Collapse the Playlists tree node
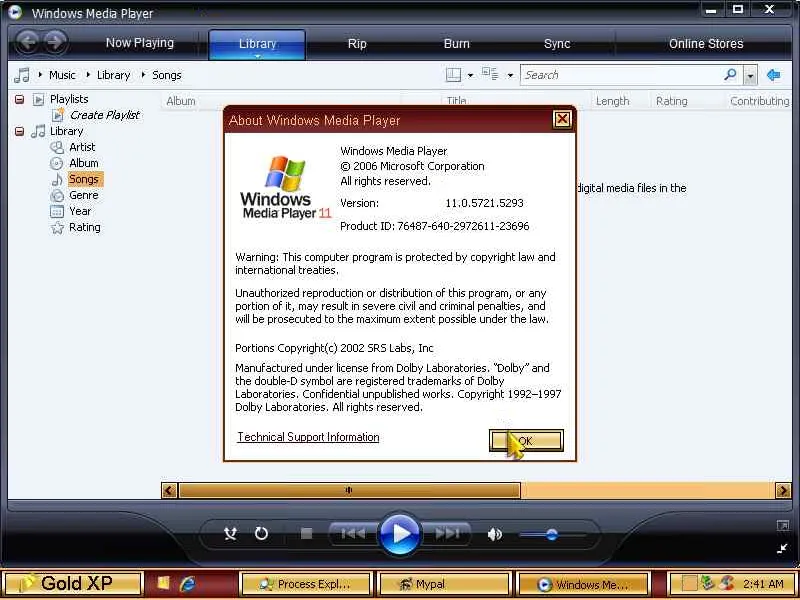Viewport: 800px width, 600px height. pyautogui.click(x=19, y=99)
